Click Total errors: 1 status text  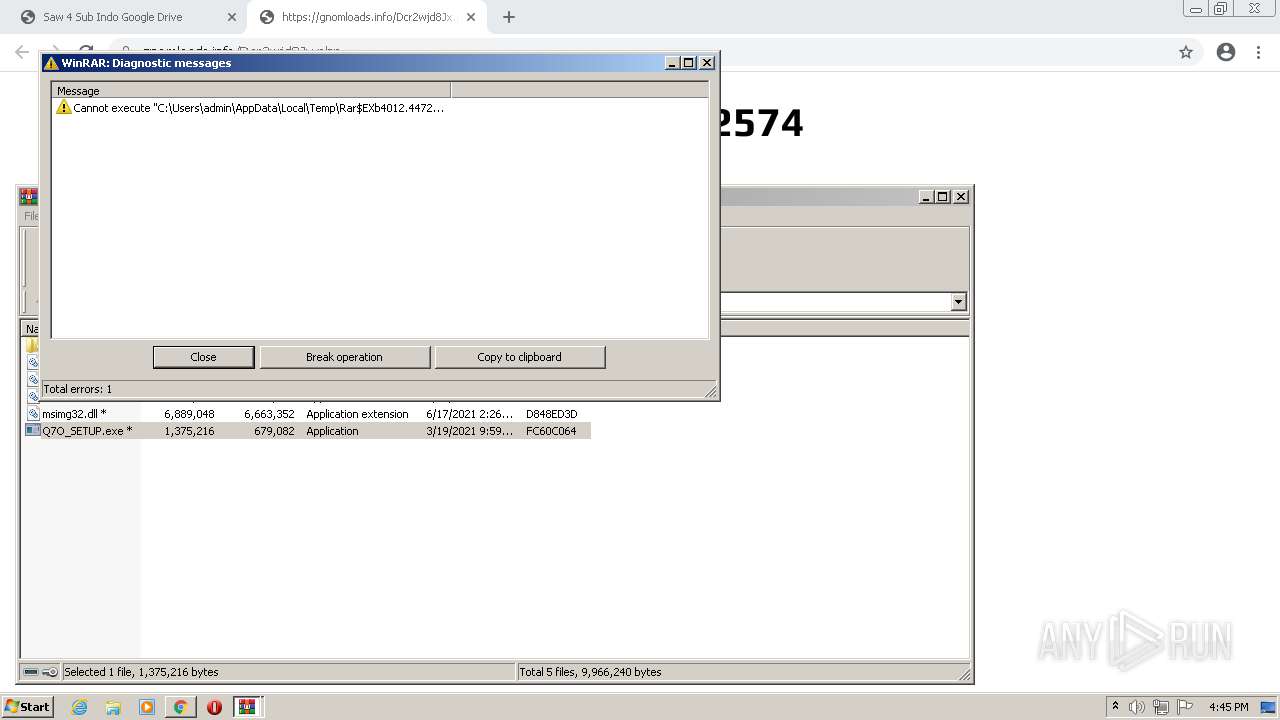click(x=78, y=389)
